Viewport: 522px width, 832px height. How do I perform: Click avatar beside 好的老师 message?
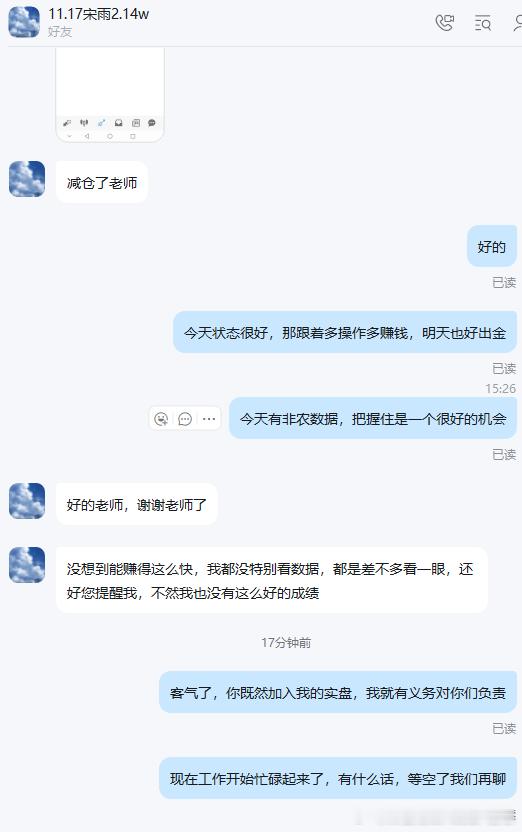click(27, 501)
